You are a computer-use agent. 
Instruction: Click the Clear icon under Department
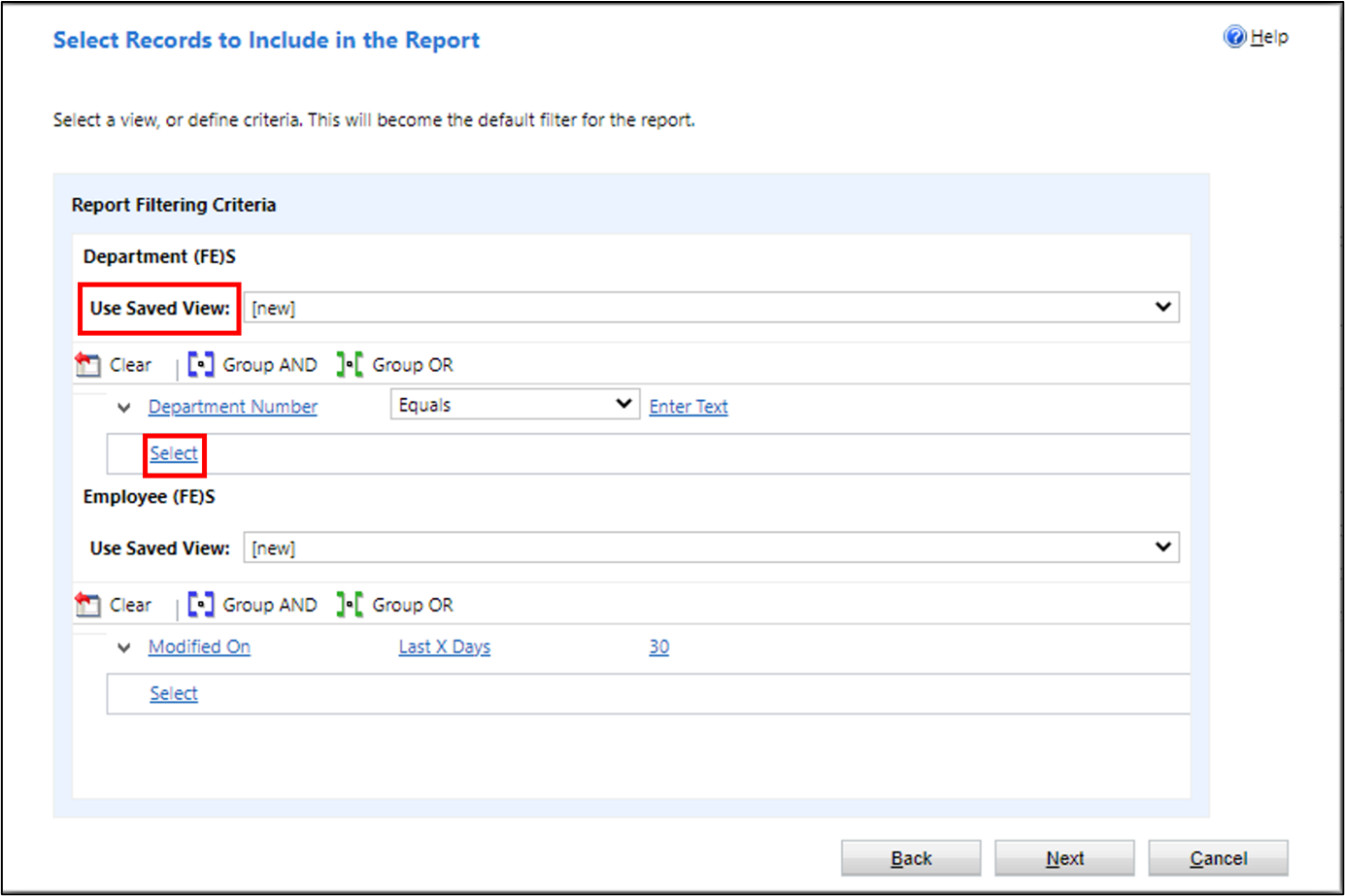[x=87, y=365]
